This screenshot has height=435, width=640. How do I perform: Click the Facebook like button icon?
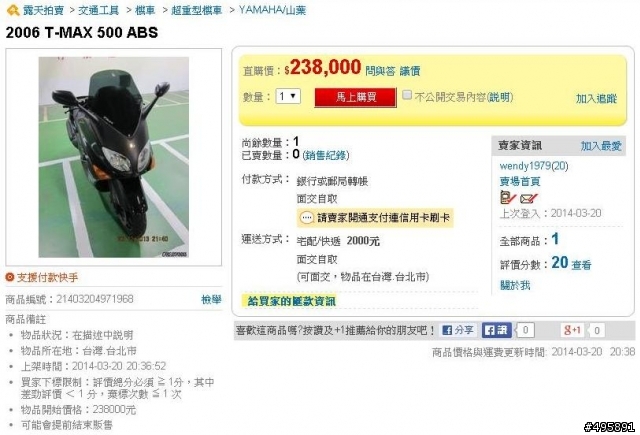(x=496, y=330)
